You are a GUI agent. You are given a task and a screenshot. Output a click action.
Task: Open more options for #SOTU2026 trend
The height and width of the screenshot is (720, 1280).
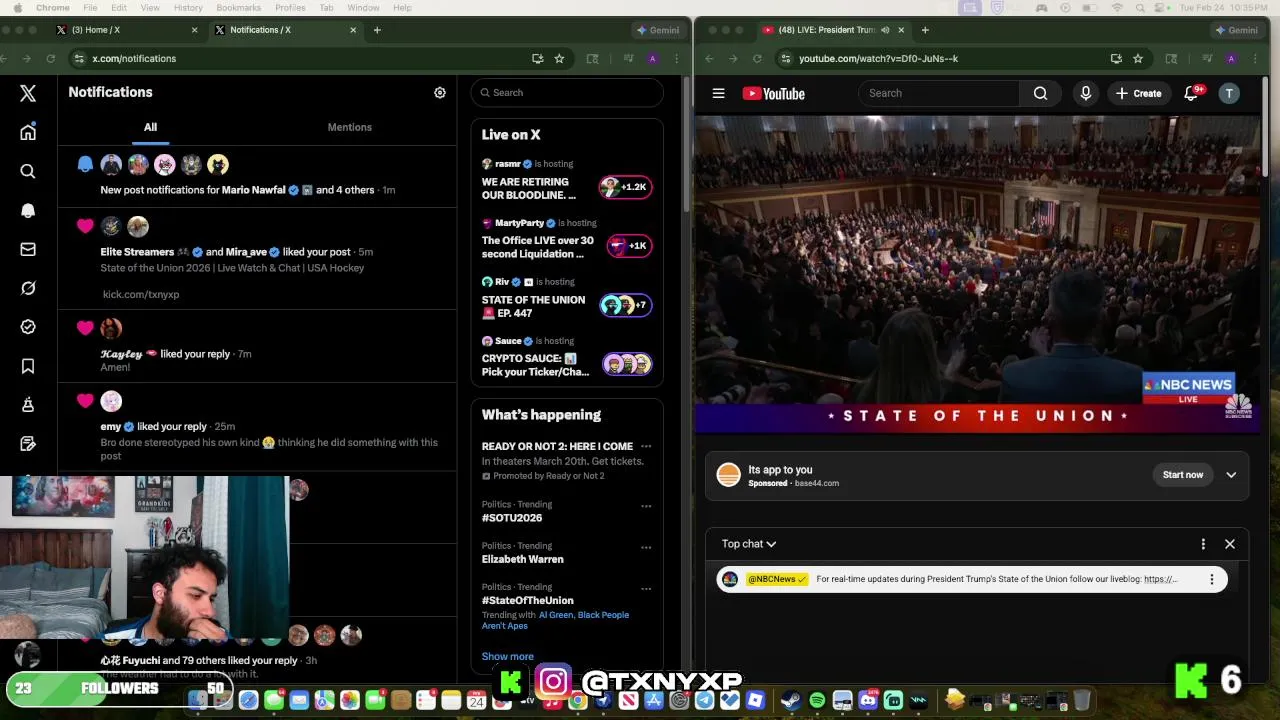point(646,506)
